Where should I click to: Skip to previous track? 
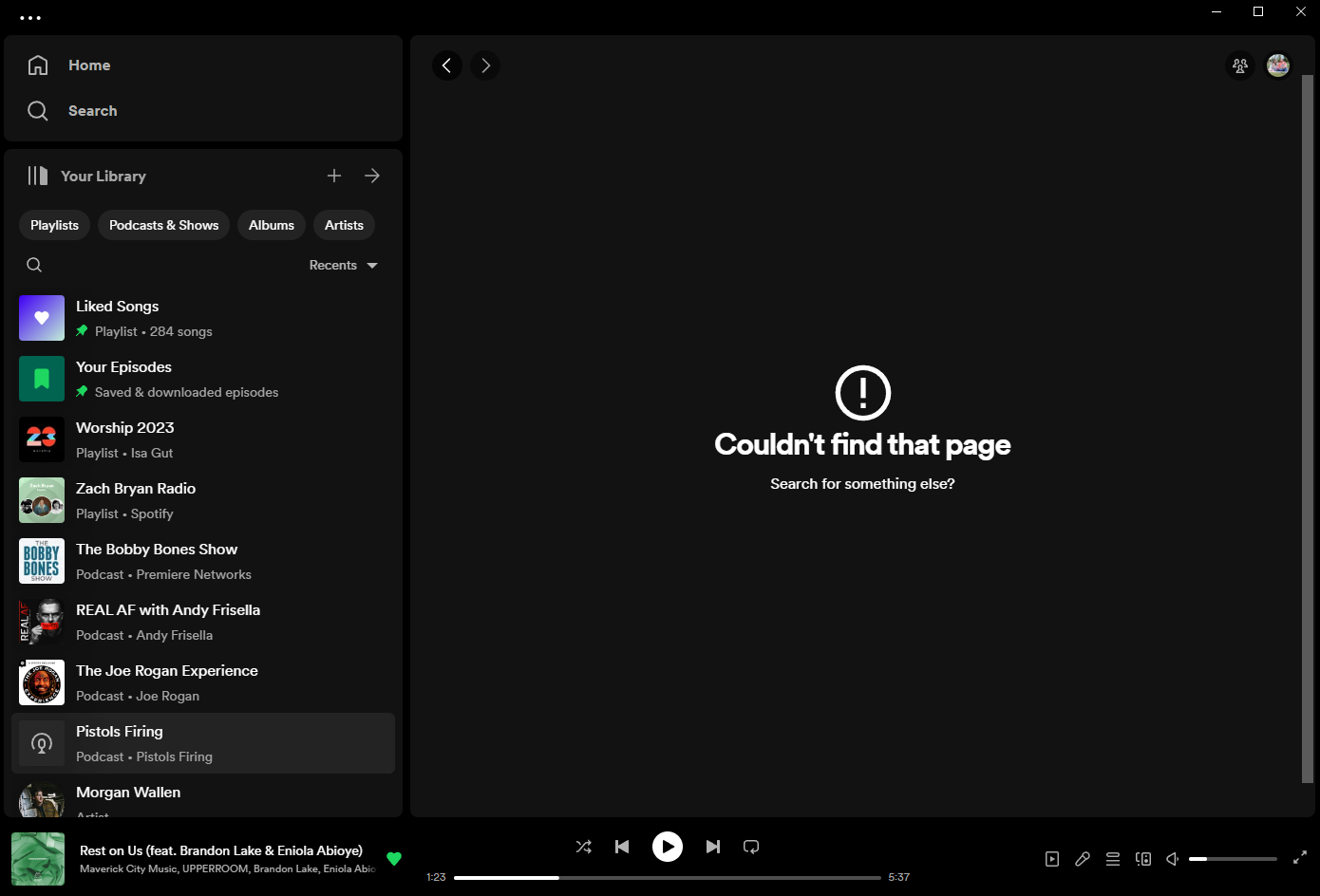click(622, 847)
